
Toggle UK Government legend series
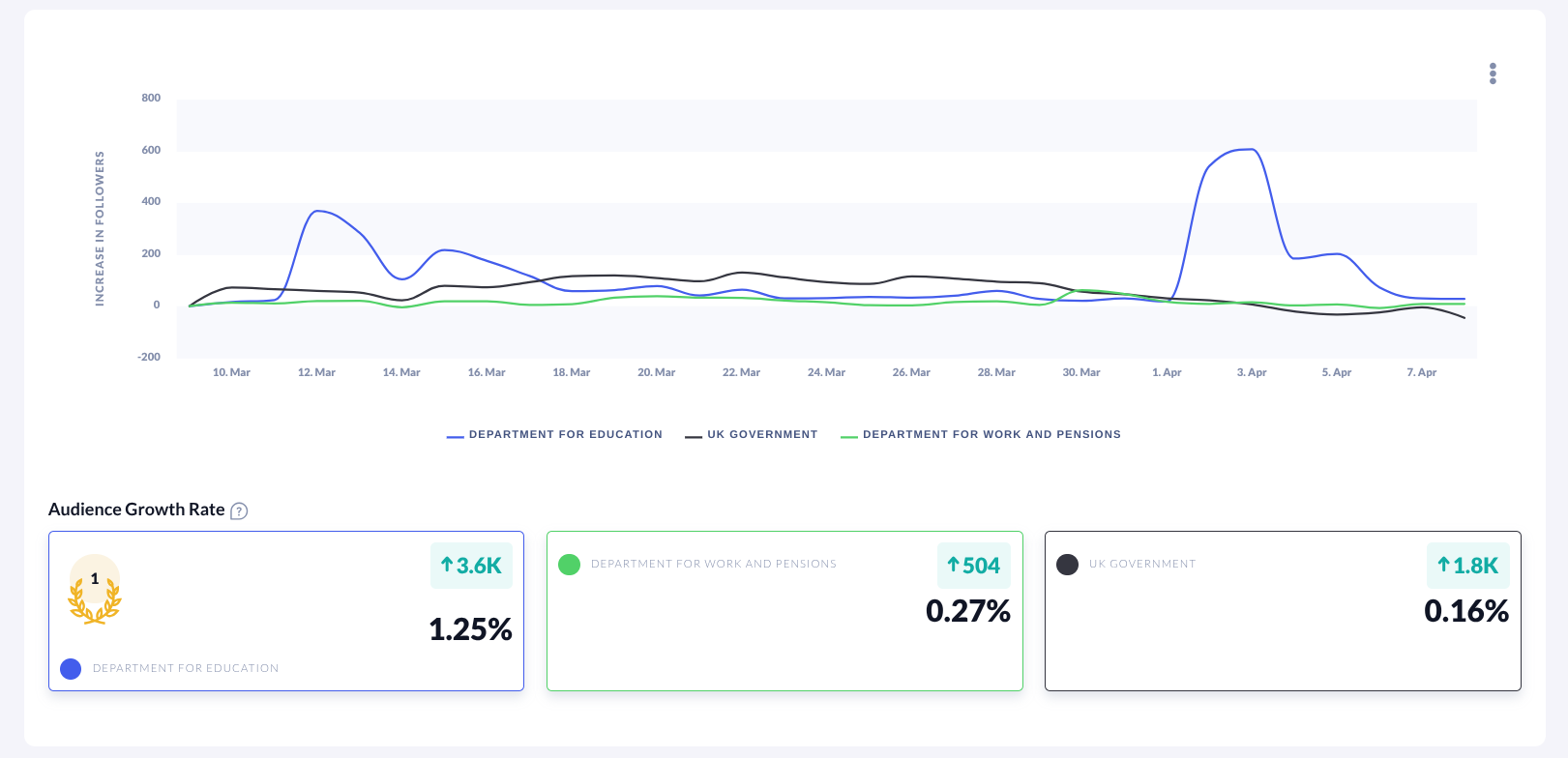point(752,435)
